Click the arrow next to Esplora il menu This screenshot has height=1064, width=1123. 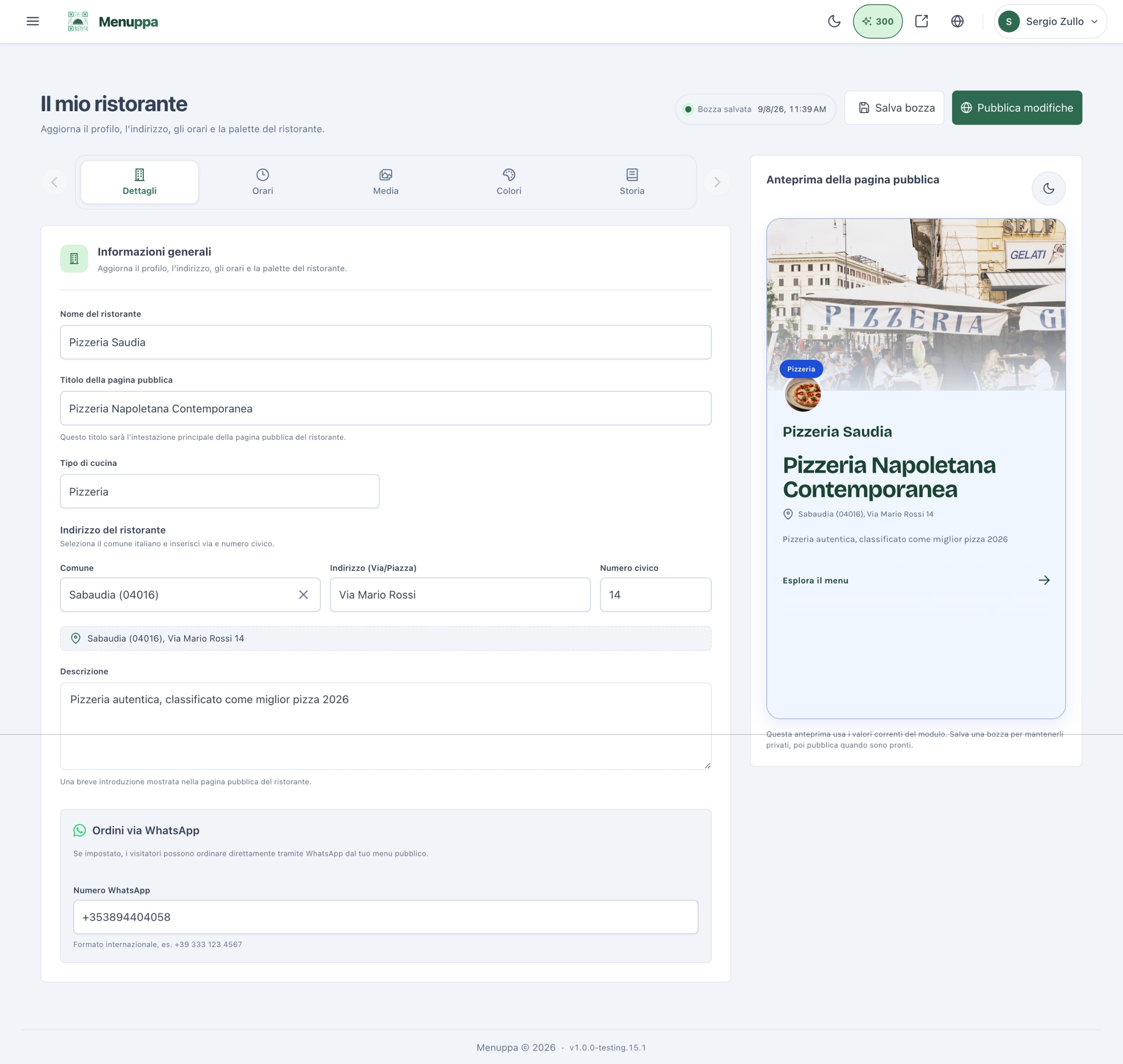point(1043,580)
